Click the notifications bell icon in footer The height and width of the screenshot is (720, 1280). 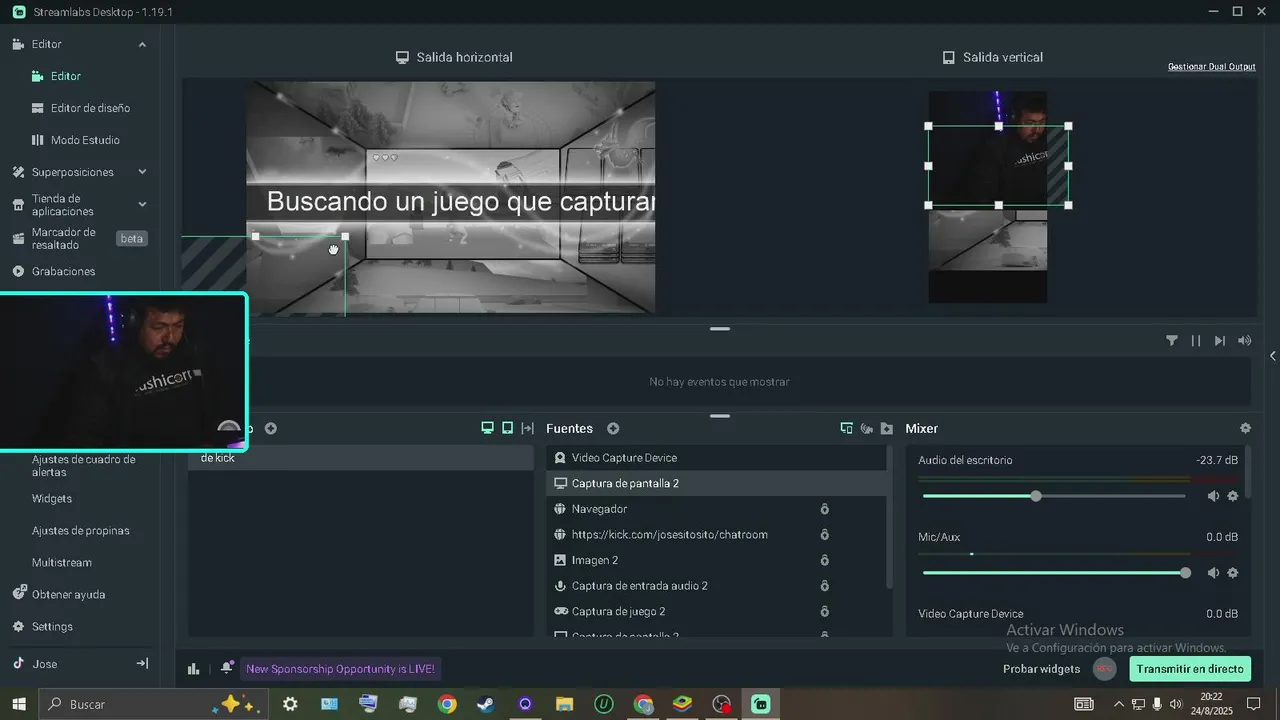point(227,668)
